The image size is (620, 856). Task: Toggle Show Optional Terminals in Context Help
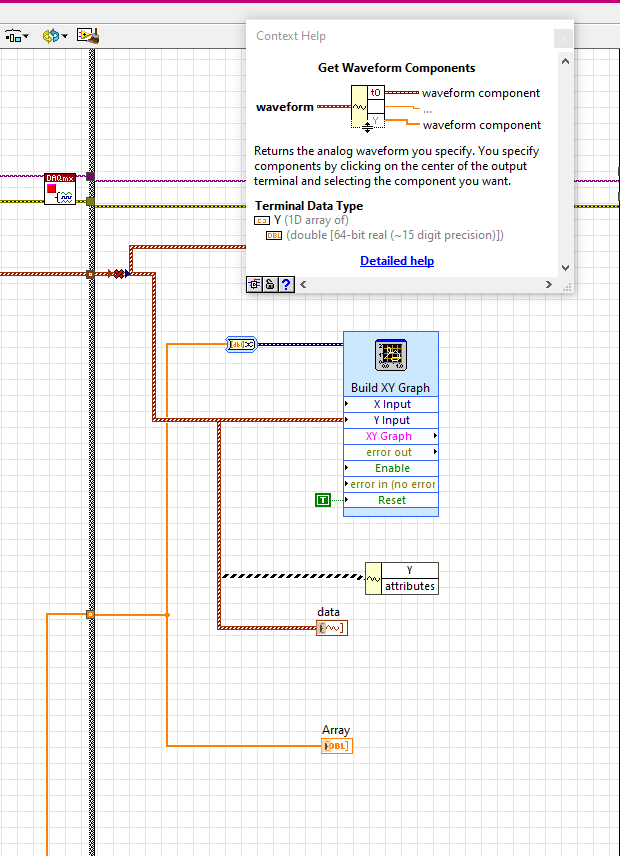(255, 285)
